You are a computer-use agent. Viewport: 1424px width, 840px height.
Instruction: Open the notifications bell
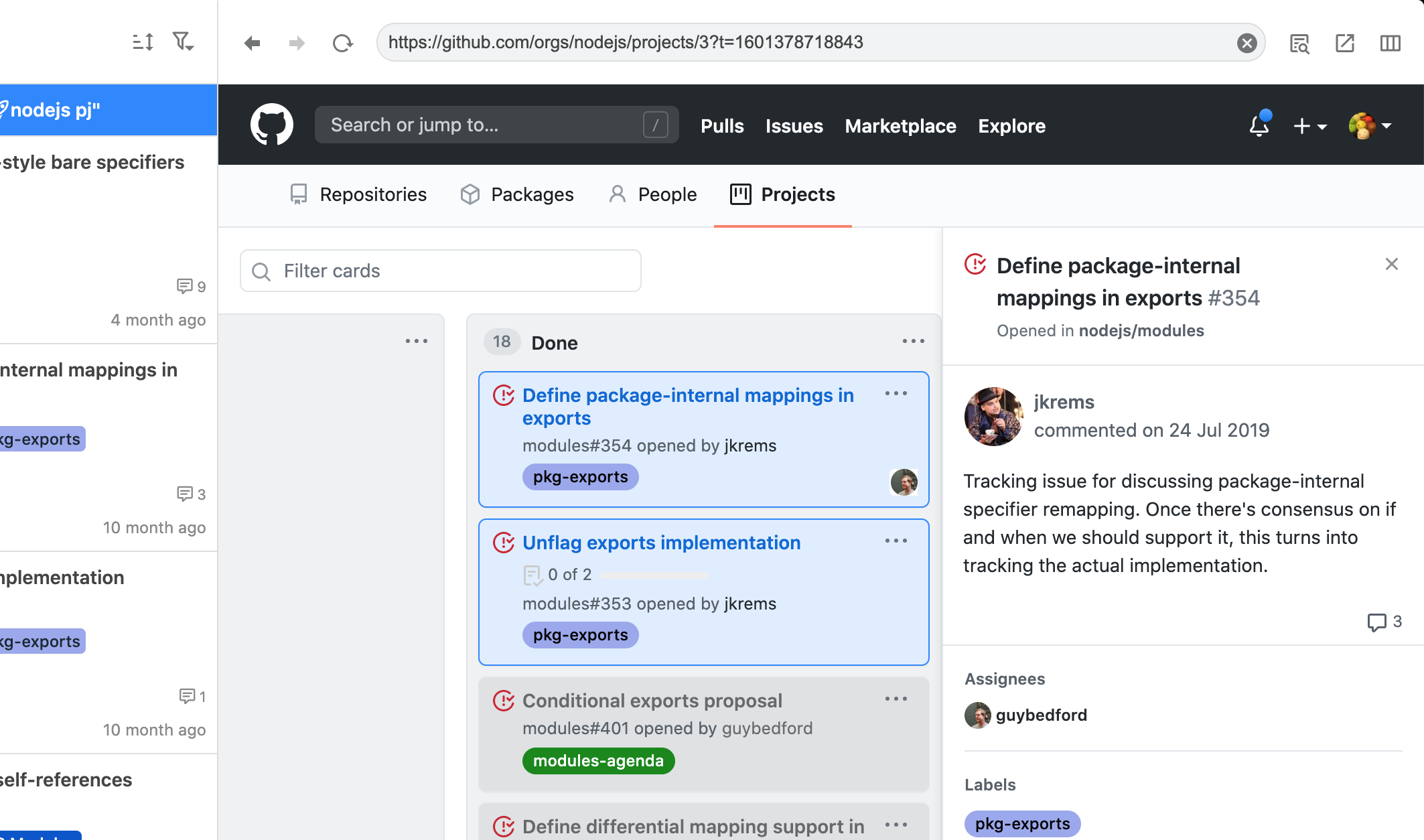tap(1259, 125)
